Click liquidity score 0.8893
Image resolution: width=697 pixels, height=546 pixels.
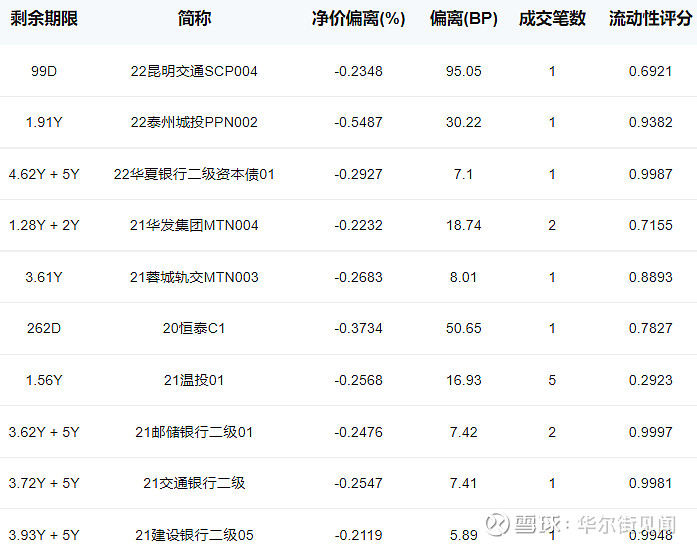650,277
